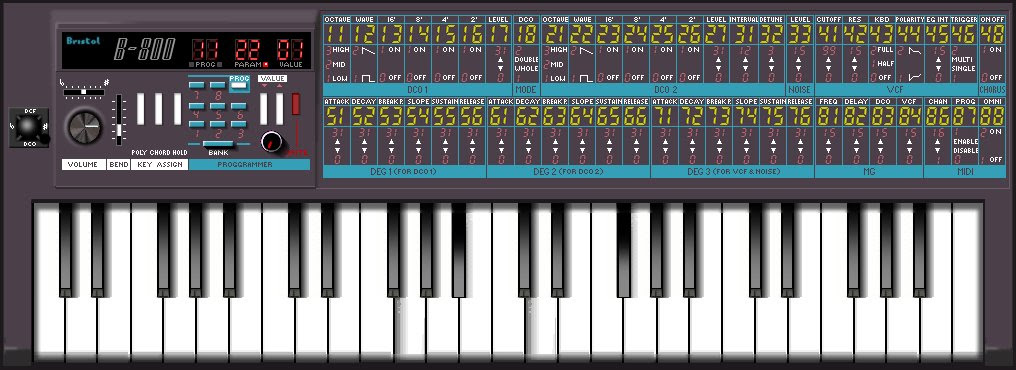Toggle the white Prog button
This screenshot has height=370, width=1016.
238,85
